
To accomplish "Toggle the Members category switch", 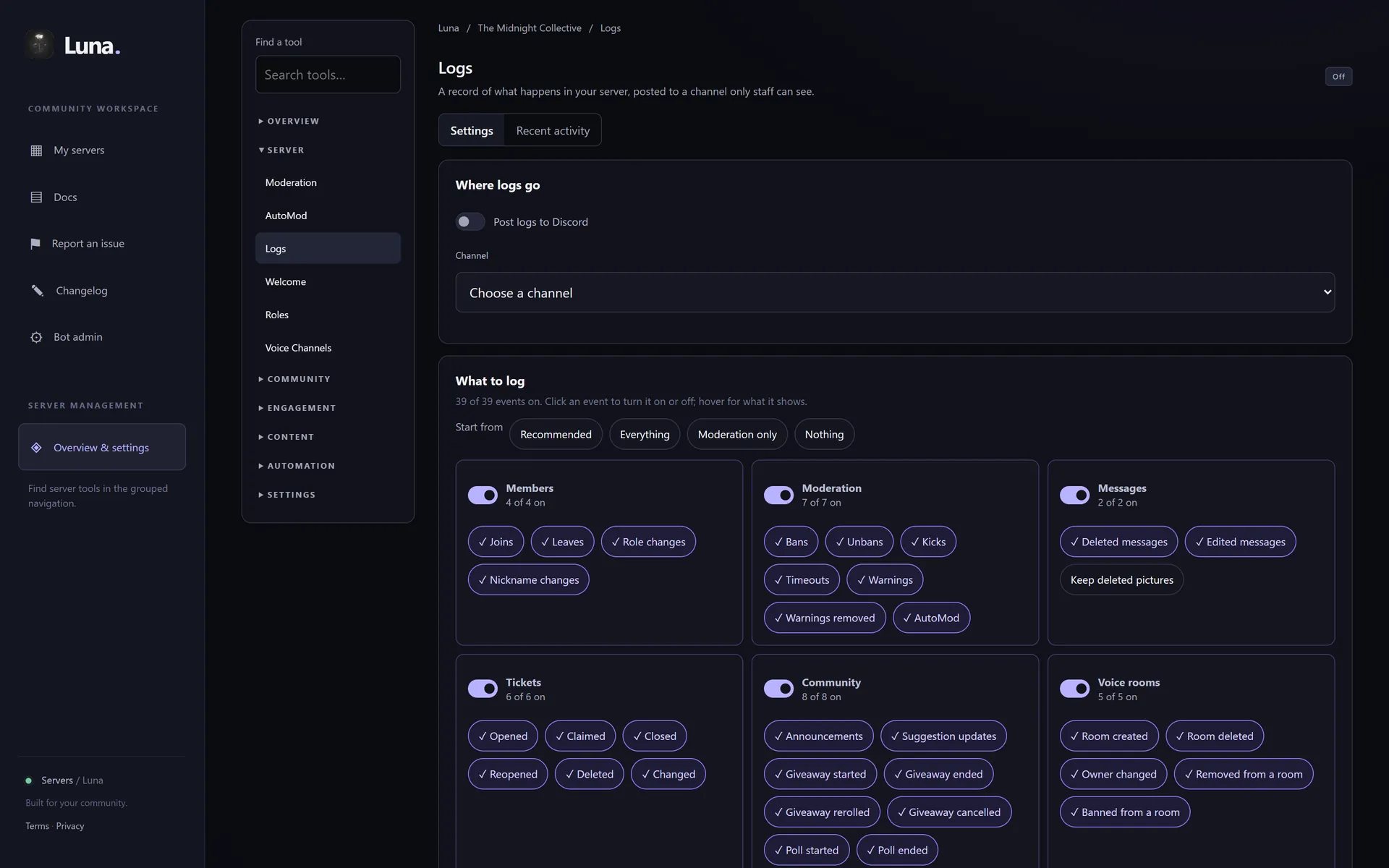I will 483,495.
